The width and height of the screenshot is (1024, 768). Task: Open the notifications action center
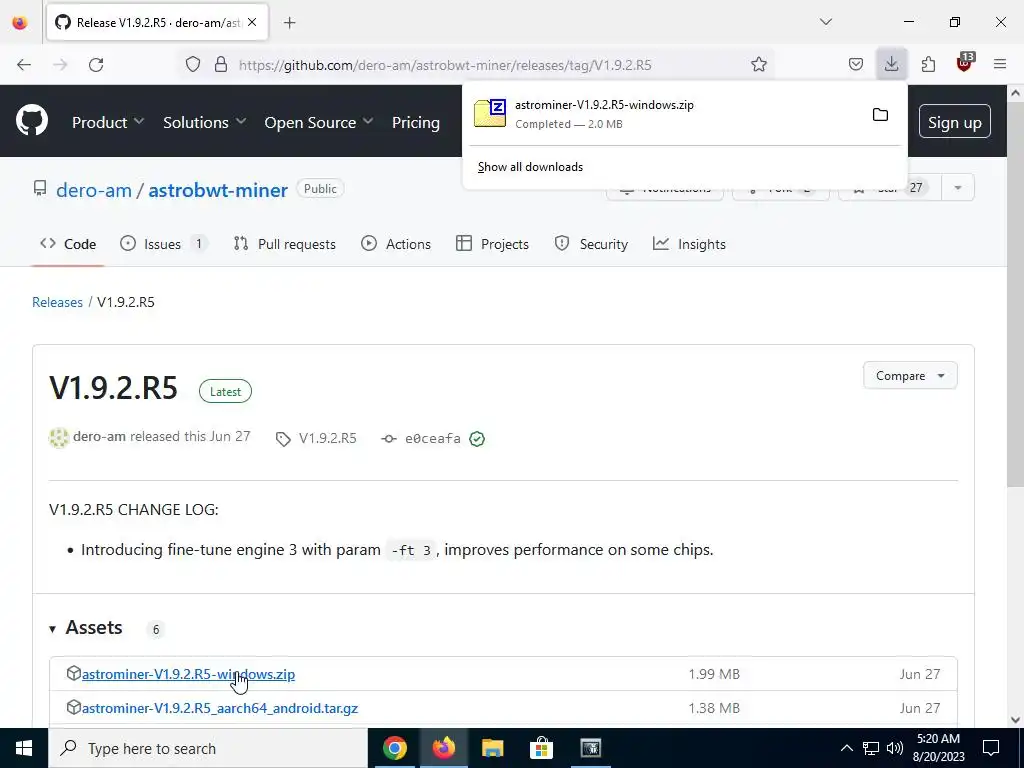(991, 748)
